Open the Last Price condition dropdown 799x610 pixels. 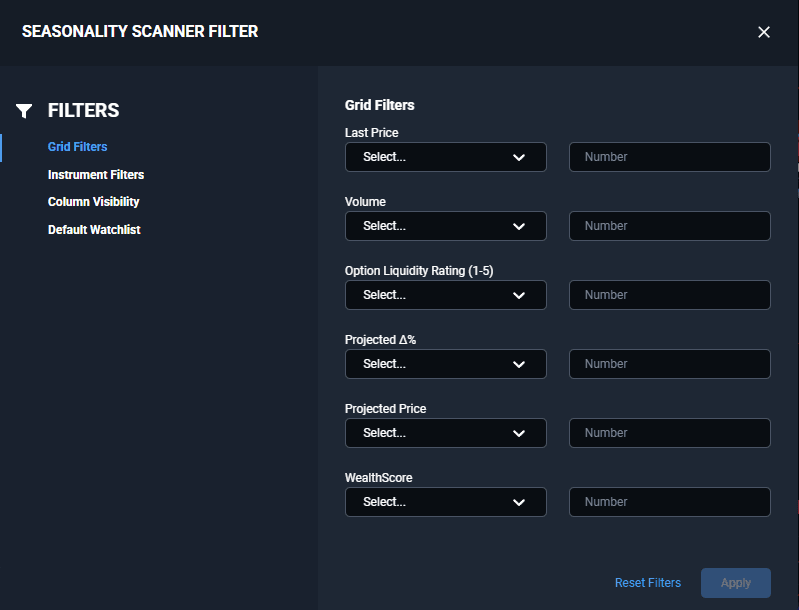point(445,157)
